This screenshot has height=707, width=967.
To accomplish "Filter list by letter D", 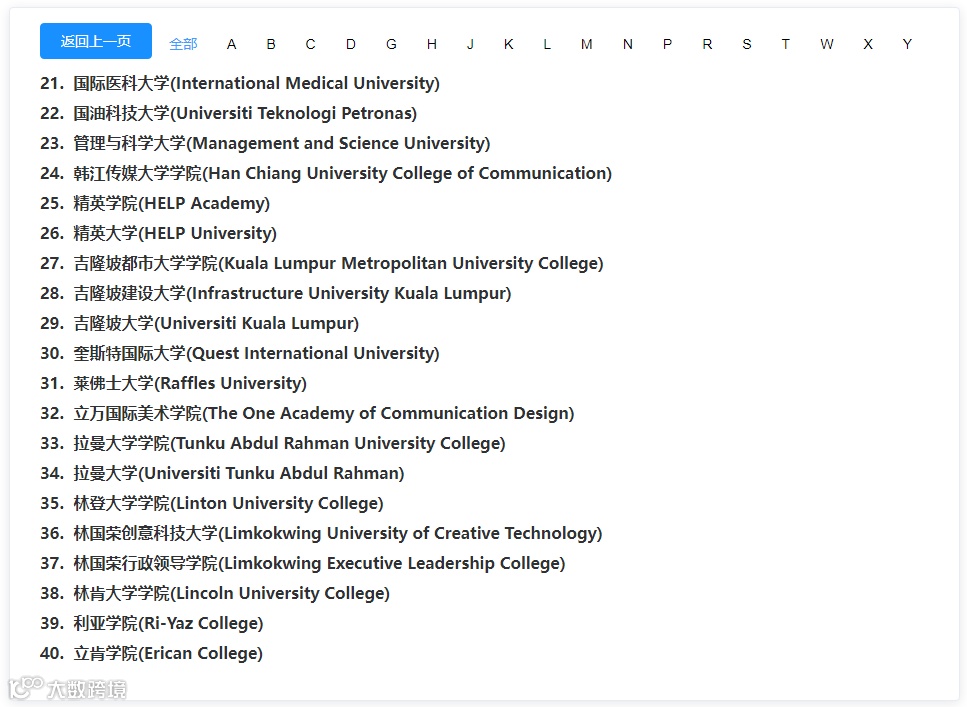I will [350, 44].
